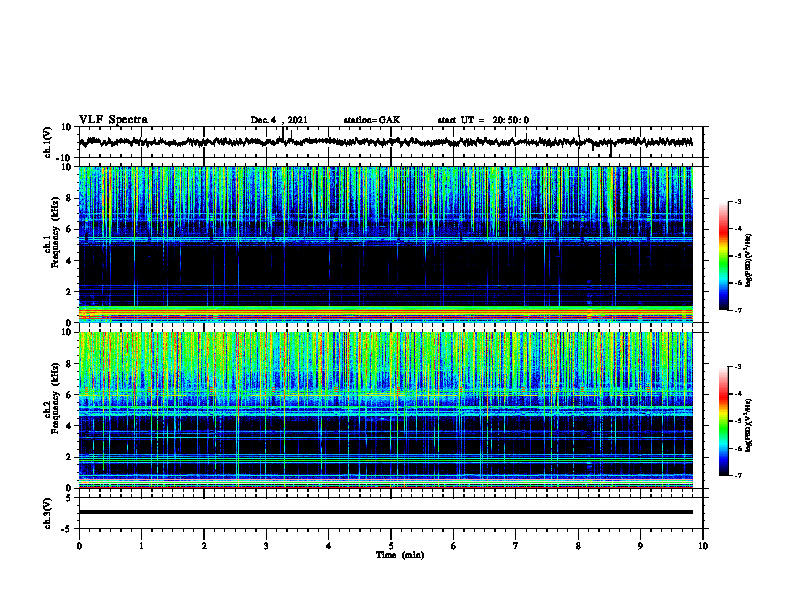Click the "4" kHz tick of ch.1 spectrogram
Screen dimensions: 792x612
click(x=69, y=261)
